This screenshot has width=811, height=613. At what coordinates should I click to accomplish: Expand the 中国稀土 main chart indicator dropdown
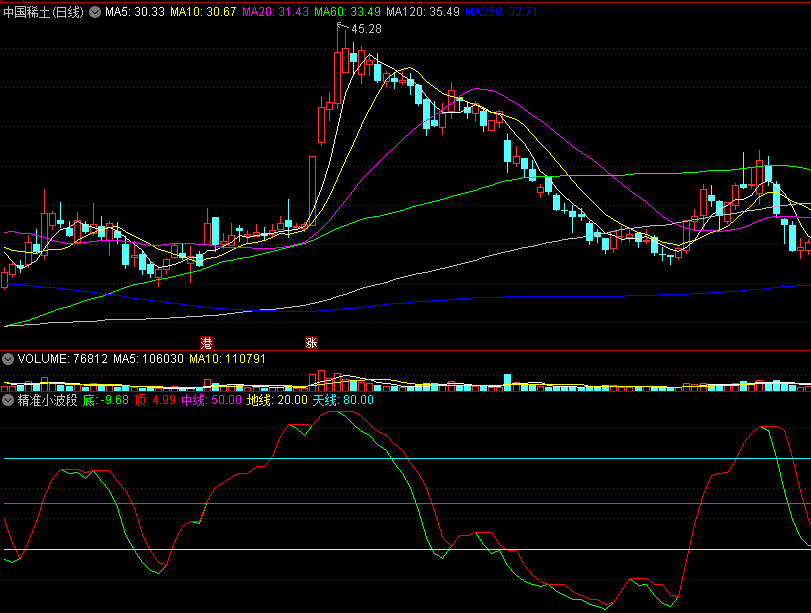tap(95, 12)
